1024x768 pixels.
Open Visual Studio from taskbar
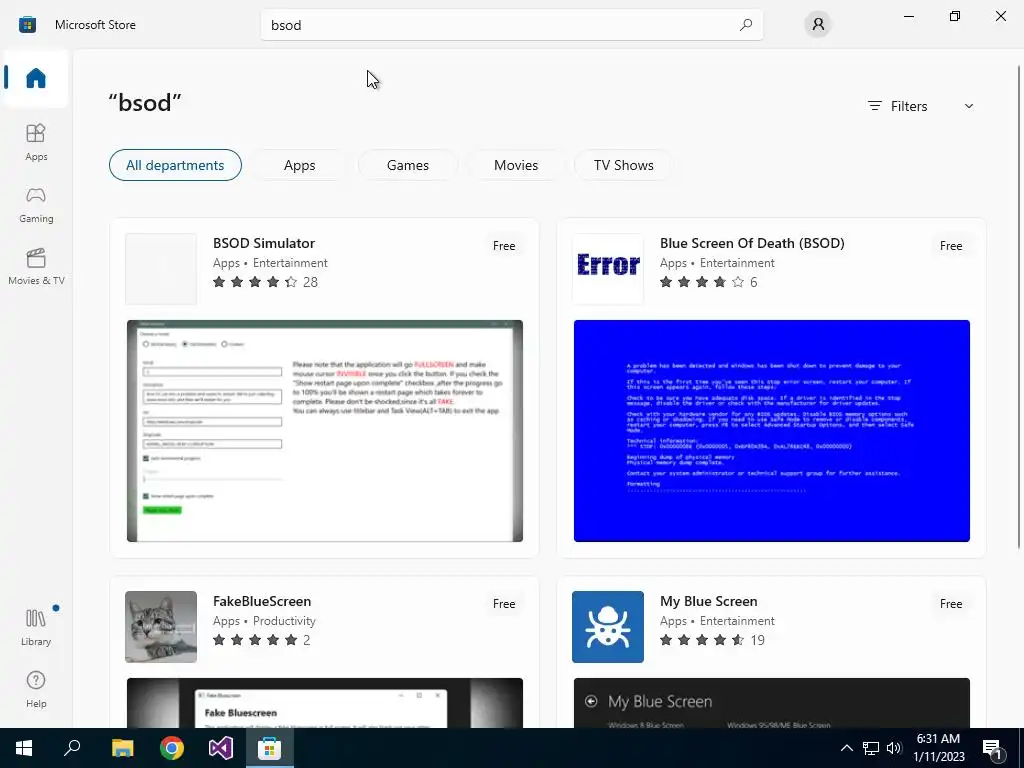pos(221,748)
